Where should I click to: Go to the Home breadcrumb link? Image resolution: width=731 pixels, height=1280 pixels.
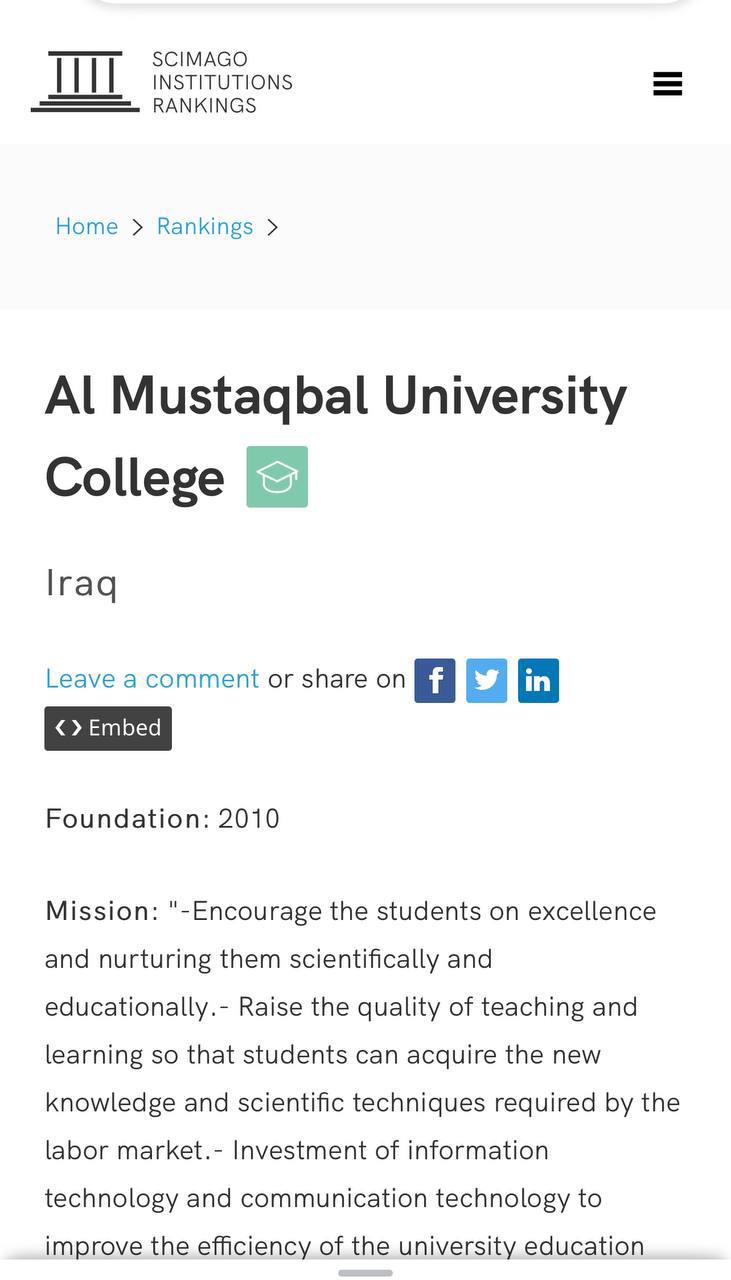(x=87, y=227)
